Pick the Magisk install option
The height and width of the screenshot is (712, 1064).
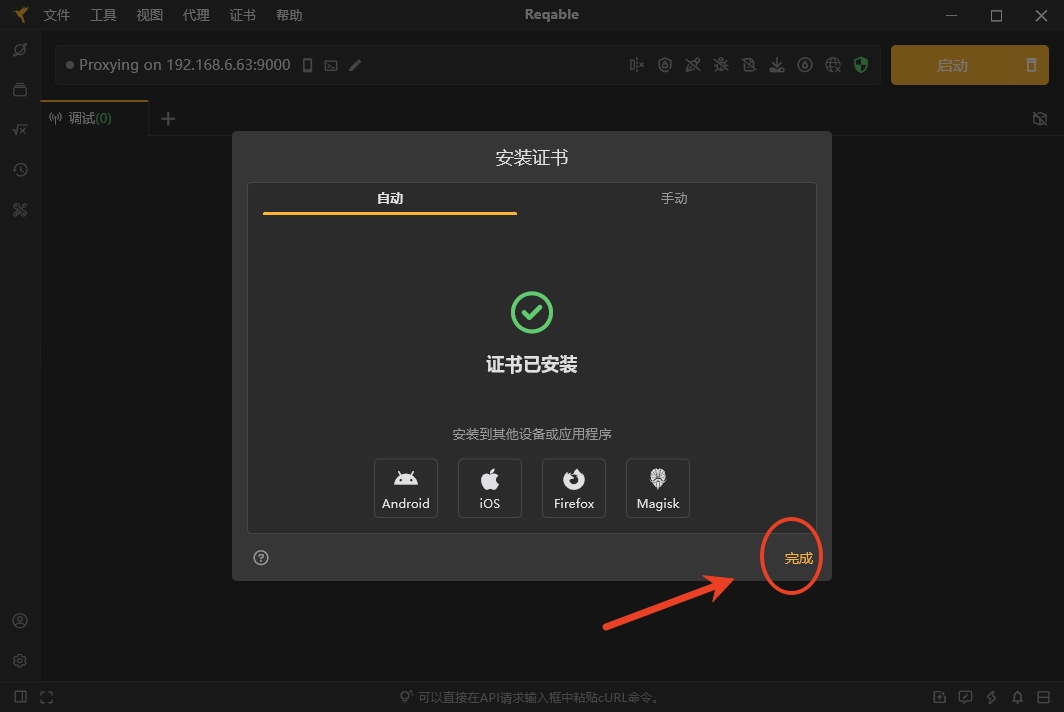pyautogui.click(x=658, y=488)
